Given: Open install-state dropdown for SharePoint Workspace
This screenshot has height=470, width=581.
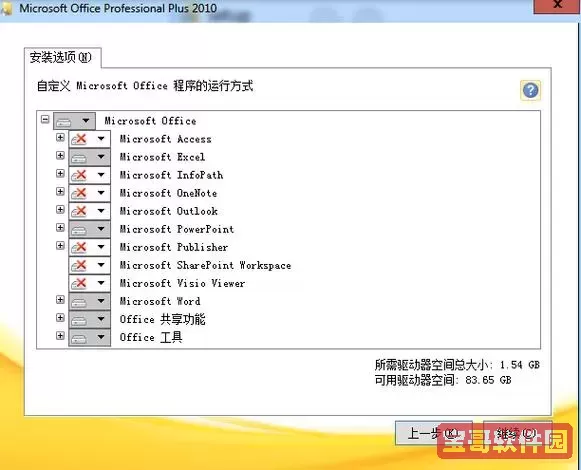Looking at the screenshot, I should point(89,265).
